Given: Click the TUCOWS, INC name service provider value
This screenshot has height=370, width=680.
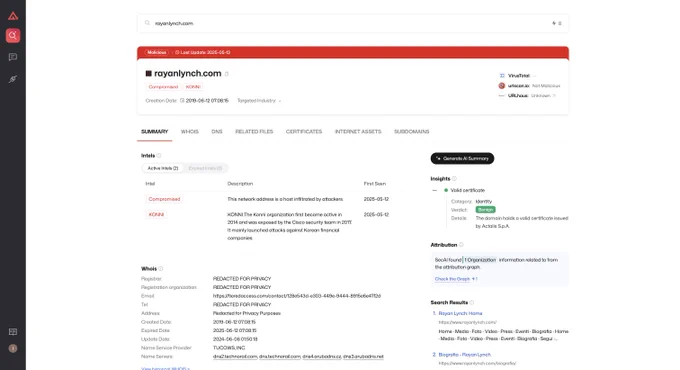Looking at the screenshot, I should click(229, 348).
